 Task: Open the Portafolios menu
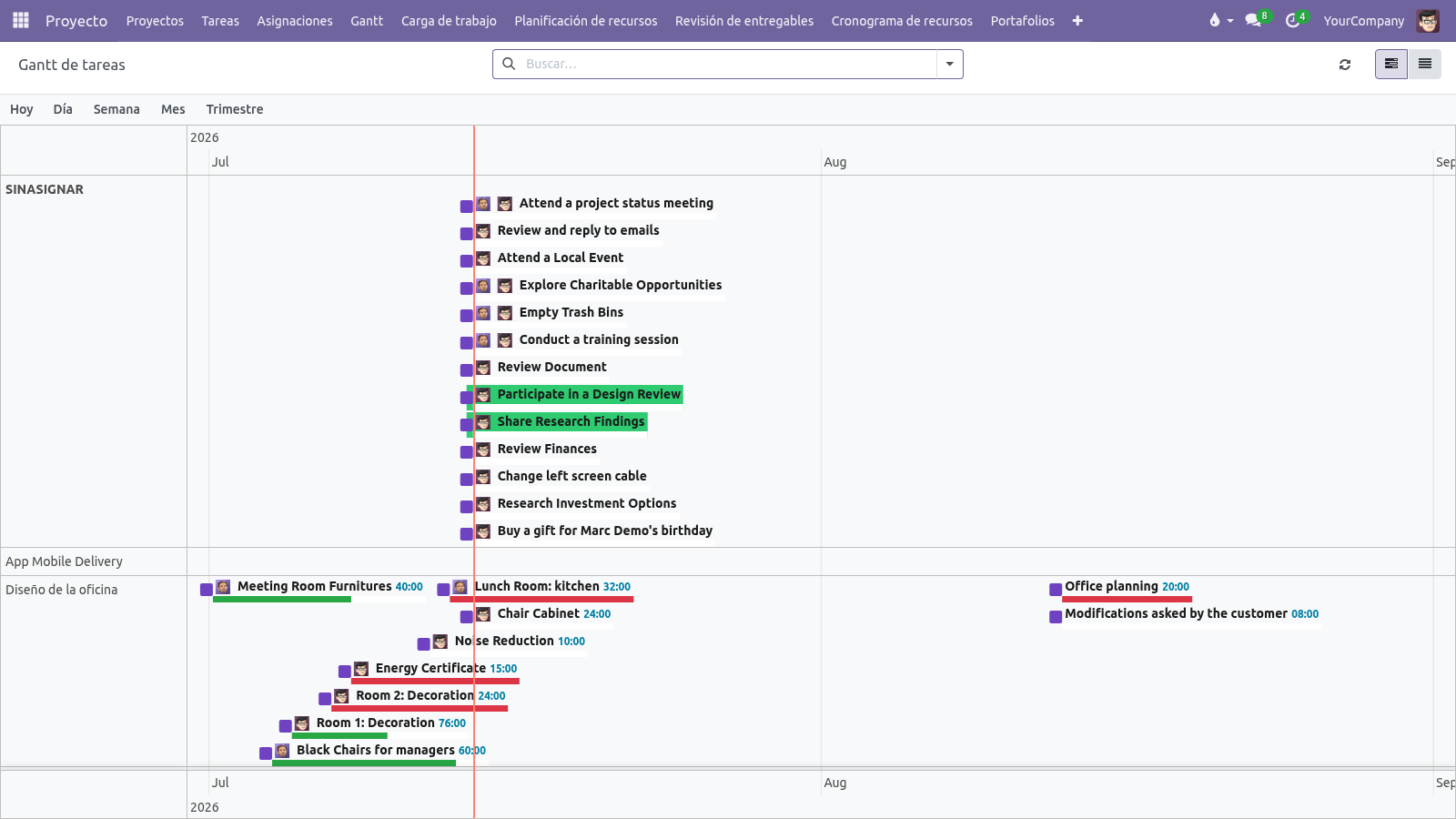click(1023, 21)
